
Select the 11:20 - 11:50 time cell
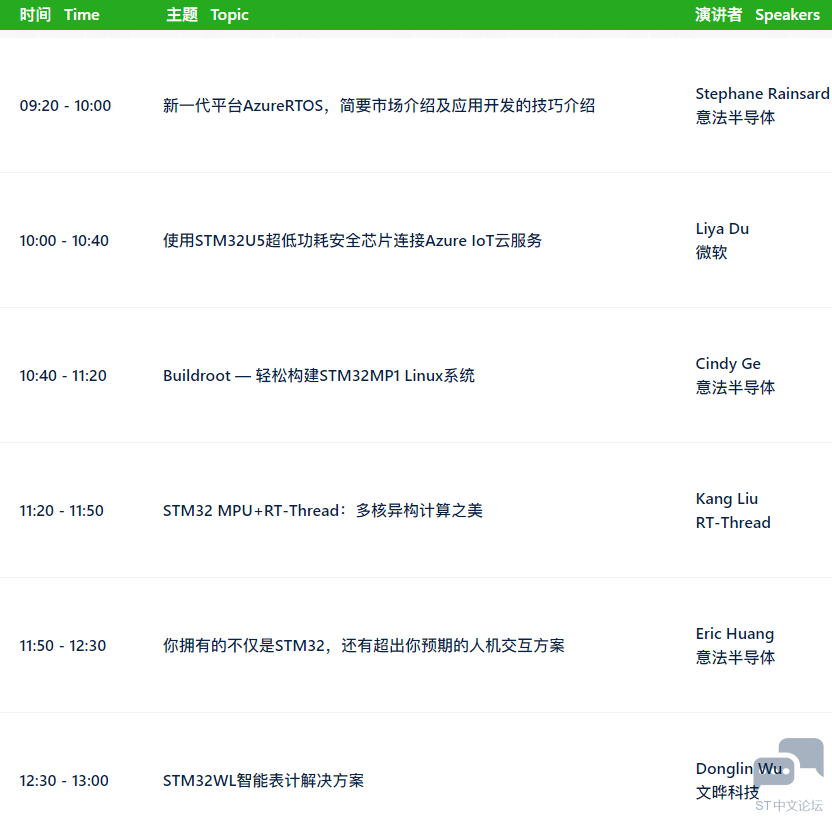62,511
